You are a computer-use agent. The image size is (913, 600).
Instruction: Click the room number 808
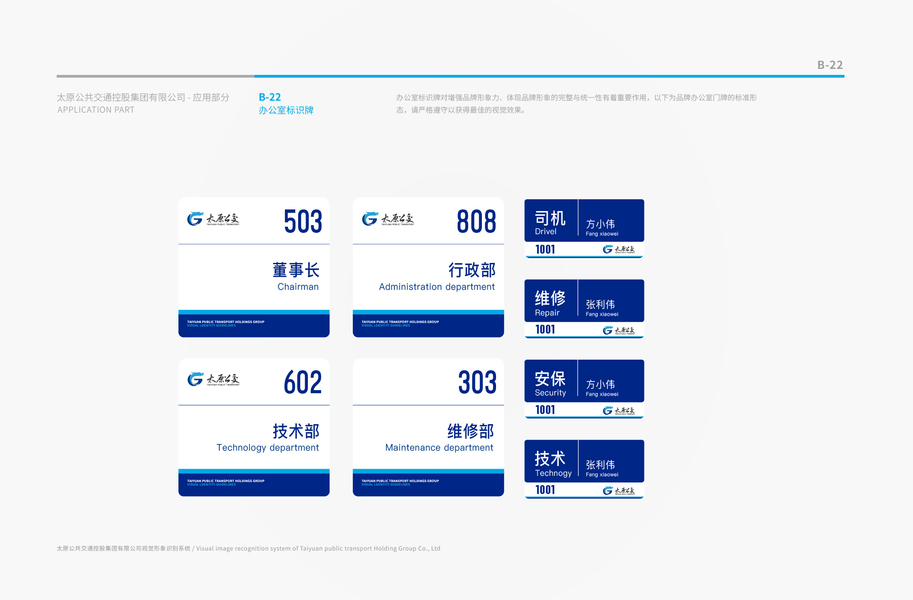pos(476,221)
